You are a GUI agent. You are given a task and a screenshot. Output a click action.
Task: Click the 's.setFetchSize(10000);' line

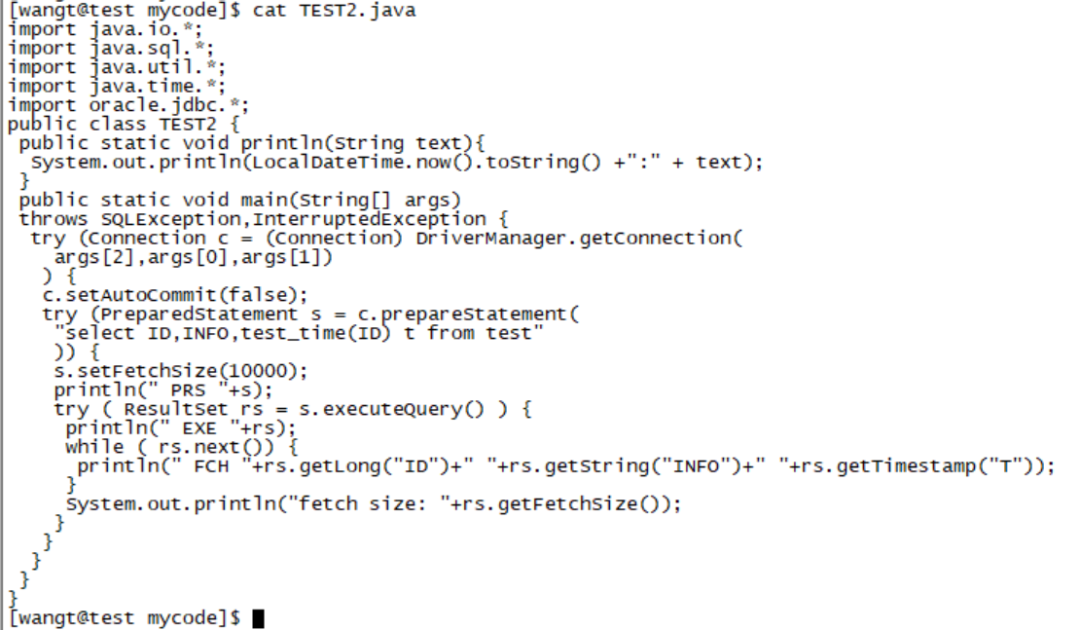click(181, 371)
